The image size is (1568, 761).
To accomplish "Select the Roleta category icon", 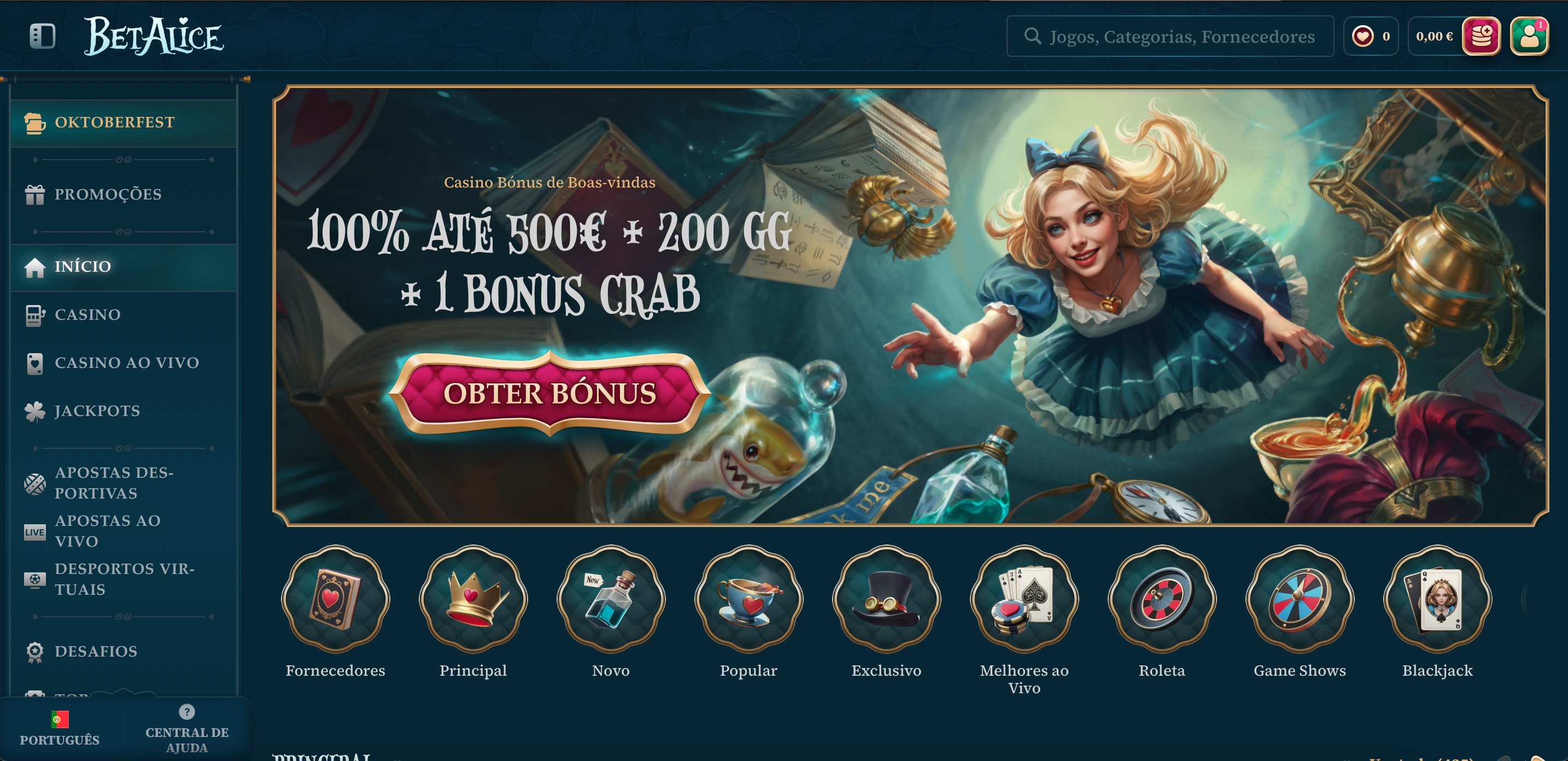I will tap(1161, 599).
